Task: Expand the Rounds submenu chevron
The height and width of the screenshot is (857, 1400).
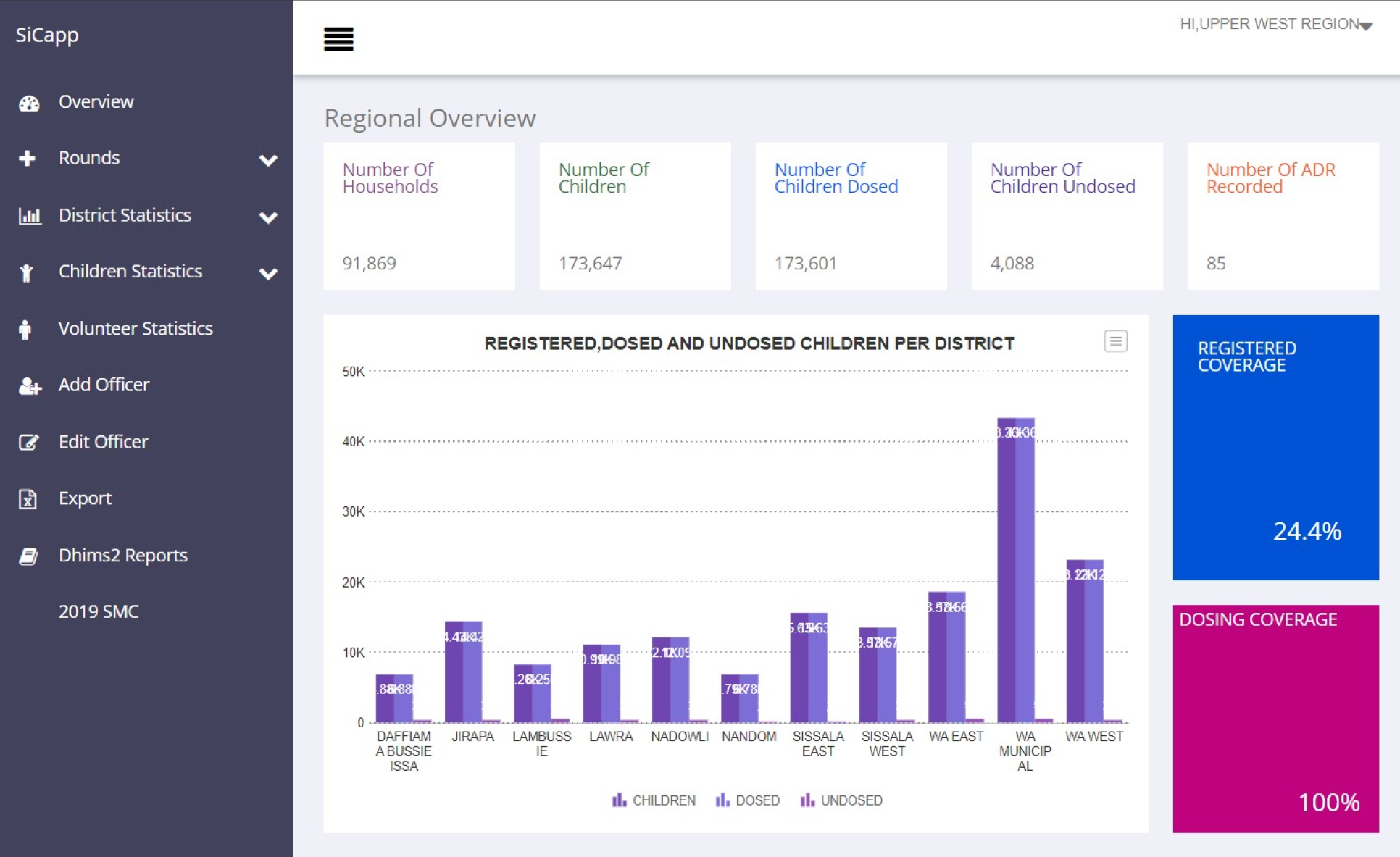Action: point(268,160)
